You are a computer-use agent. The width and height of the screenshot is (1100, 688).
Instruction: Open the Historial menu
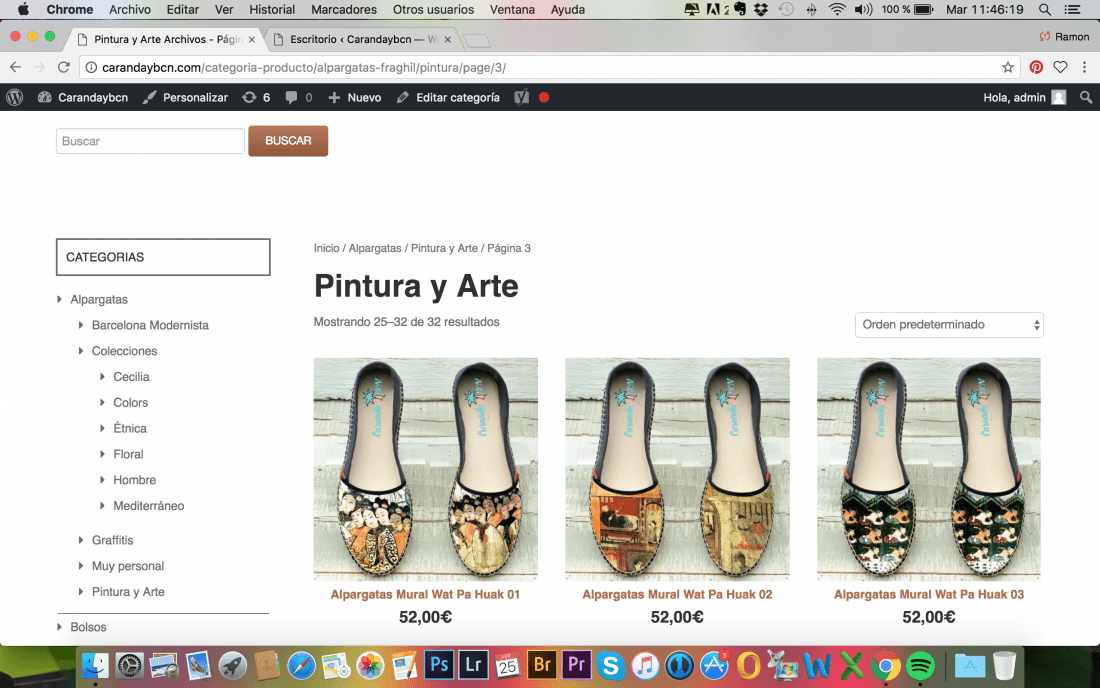[272, 9]
